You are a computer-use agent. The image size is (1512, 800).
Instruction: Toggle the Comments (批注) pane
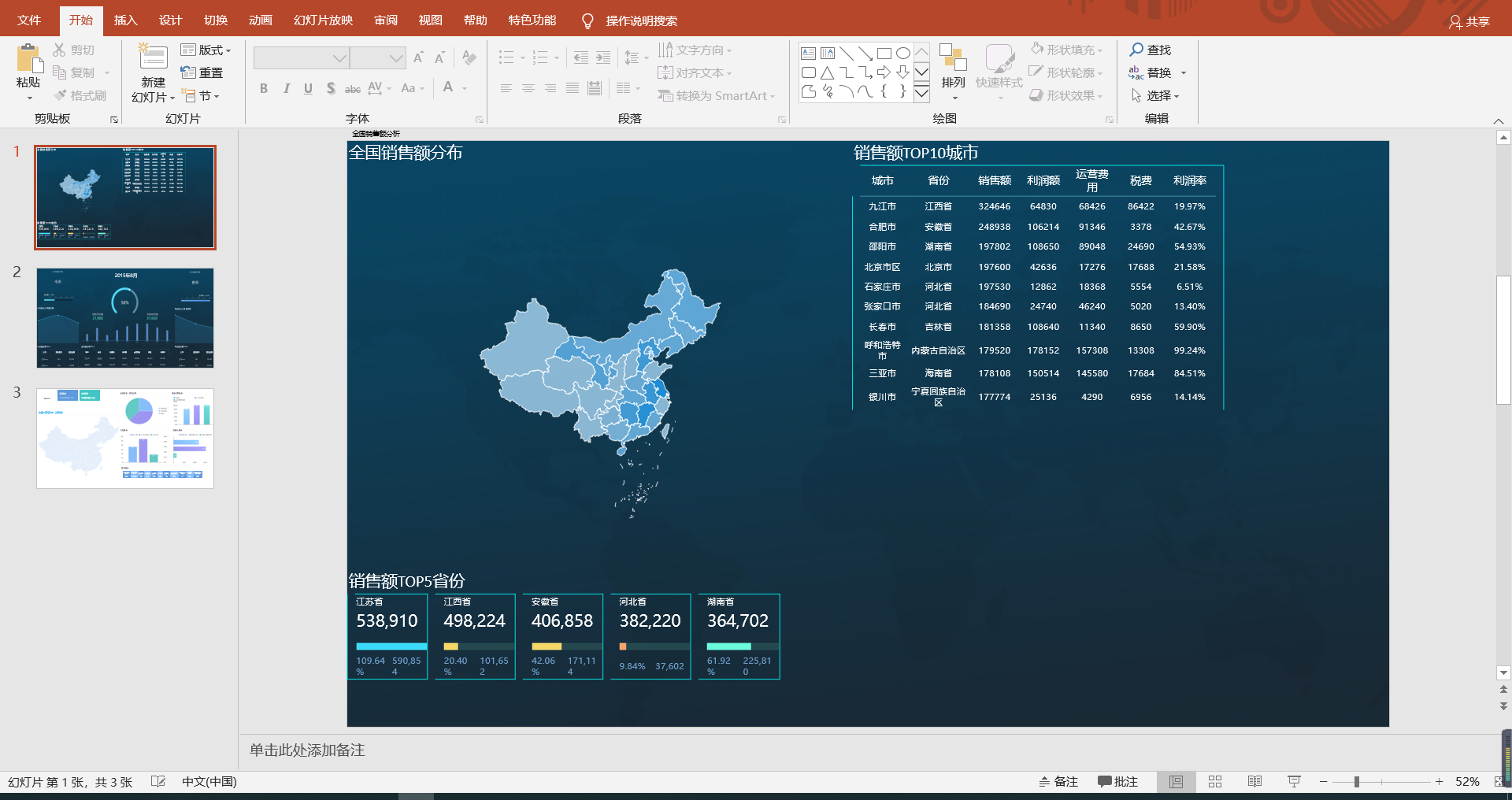pyautogui.click(x=1118, y=781)
